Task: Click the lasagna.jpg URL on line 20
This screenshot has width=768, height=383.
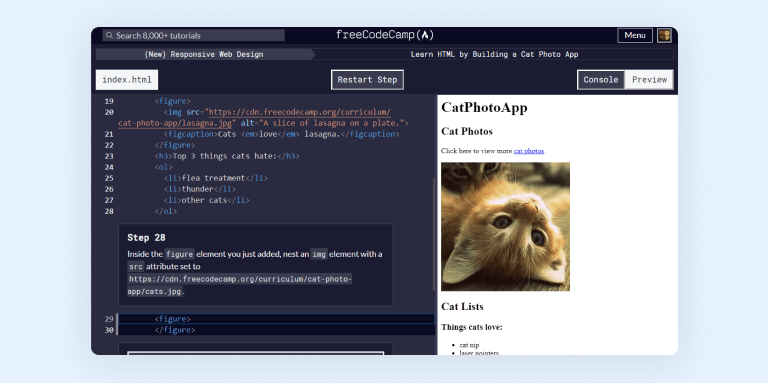Action: (x=255, y=118)
